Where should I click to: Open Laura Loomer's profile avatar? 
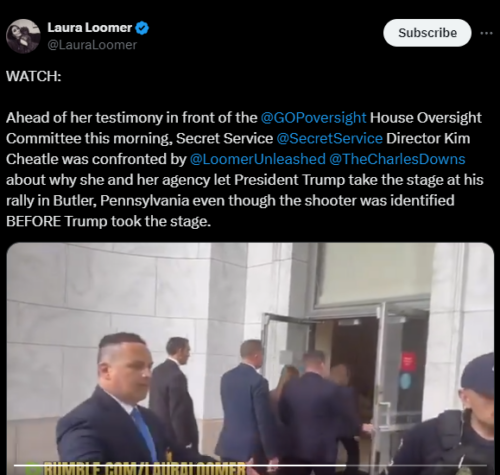(x=23, y=36)
